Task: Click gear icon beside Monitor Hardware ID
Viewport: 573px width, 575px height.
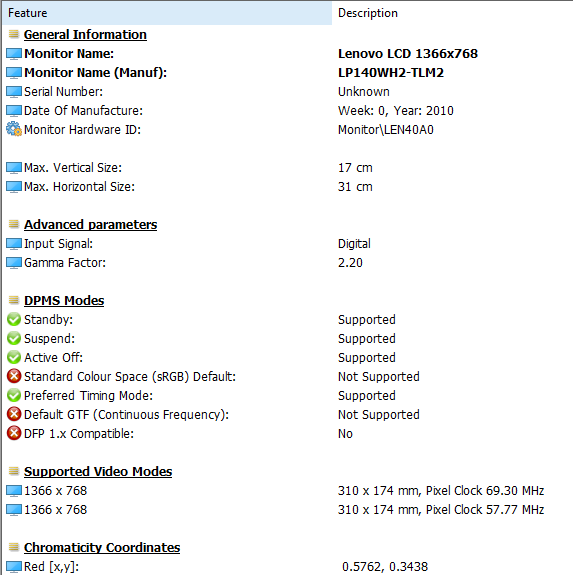Action: click(x=14, y=129)
